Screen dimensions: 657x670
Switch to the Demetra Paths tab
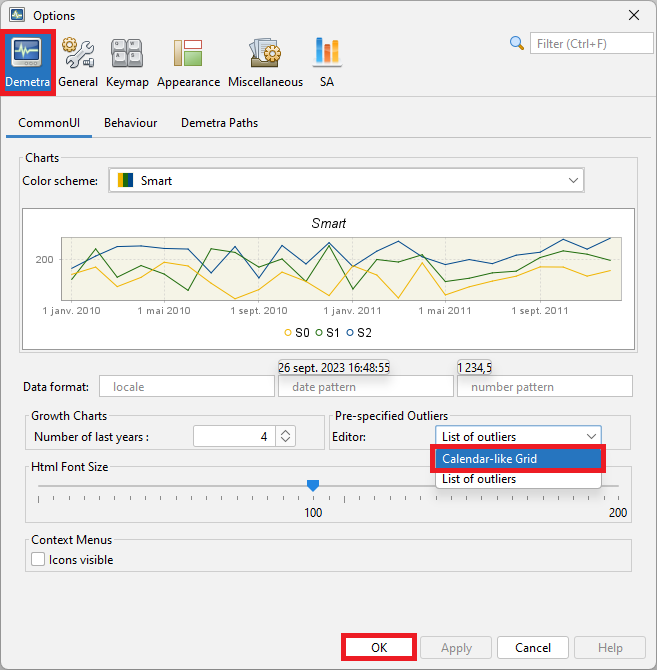coord(219,123)
